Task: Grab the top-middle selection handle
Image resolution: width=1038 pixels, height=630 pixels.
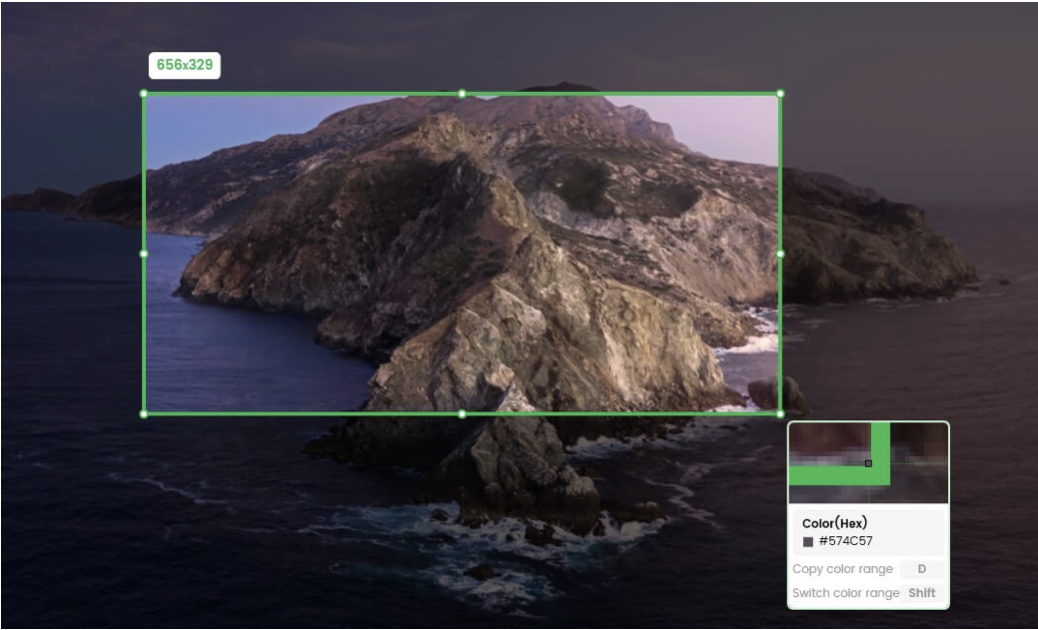Action: (462, 92)
